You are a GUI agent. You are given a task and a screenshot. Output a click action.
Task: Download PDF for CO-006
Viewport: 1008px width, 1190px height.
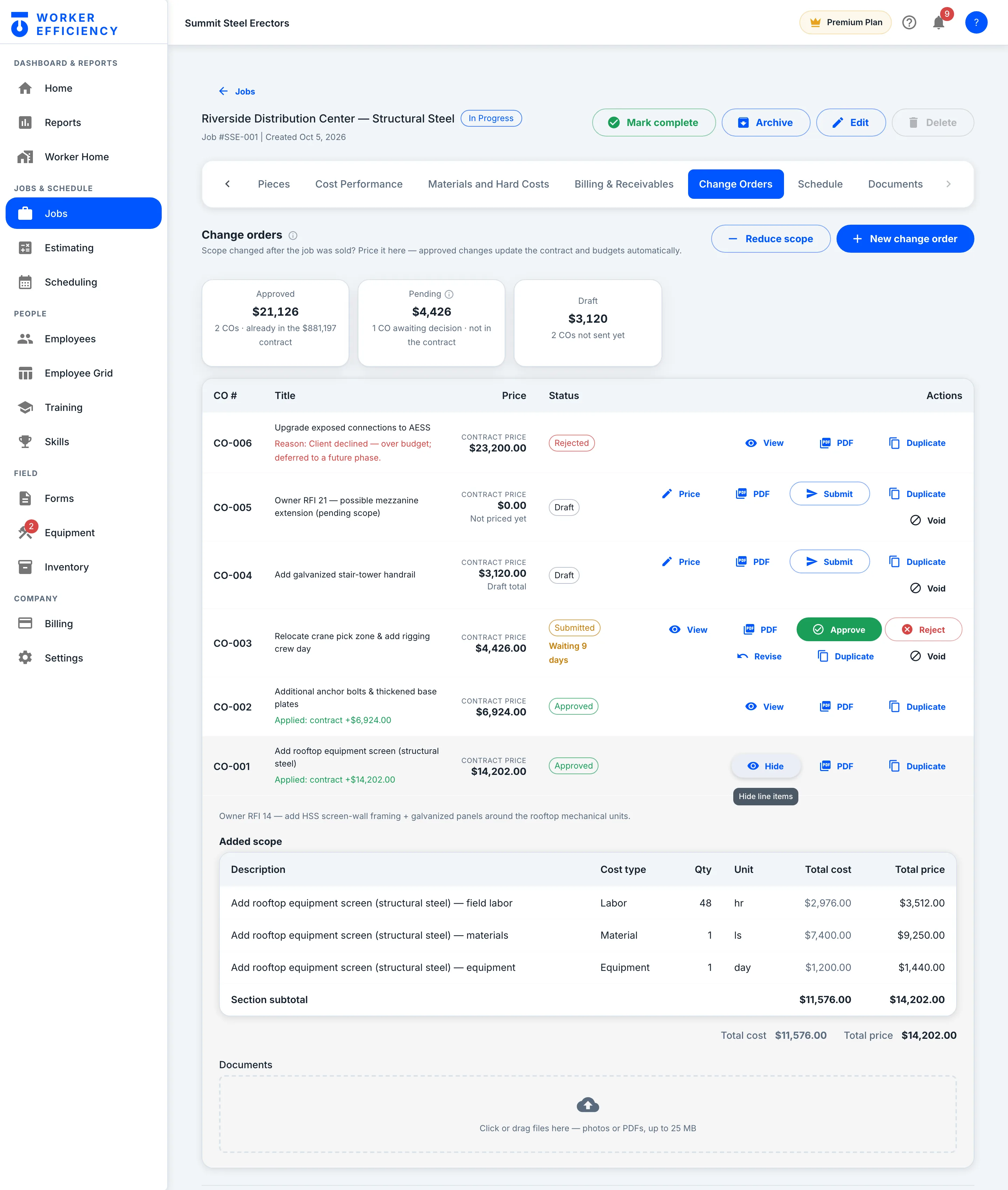point(836,443)
